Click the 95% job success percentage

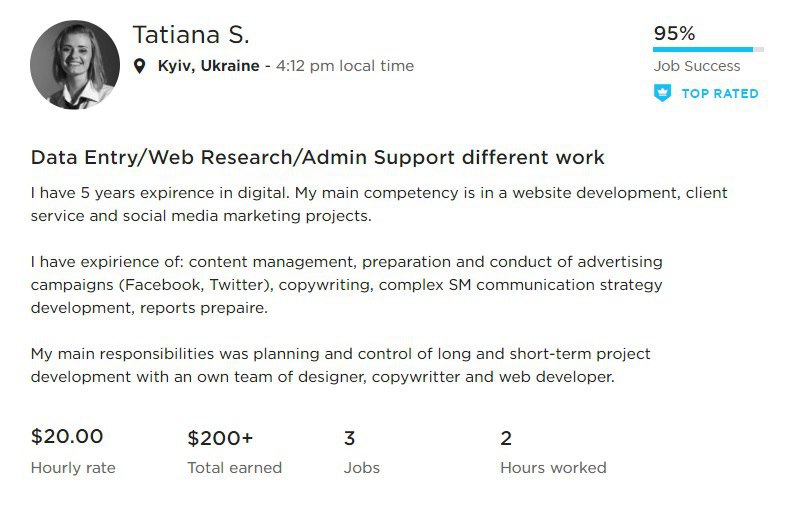pos(674,33)
